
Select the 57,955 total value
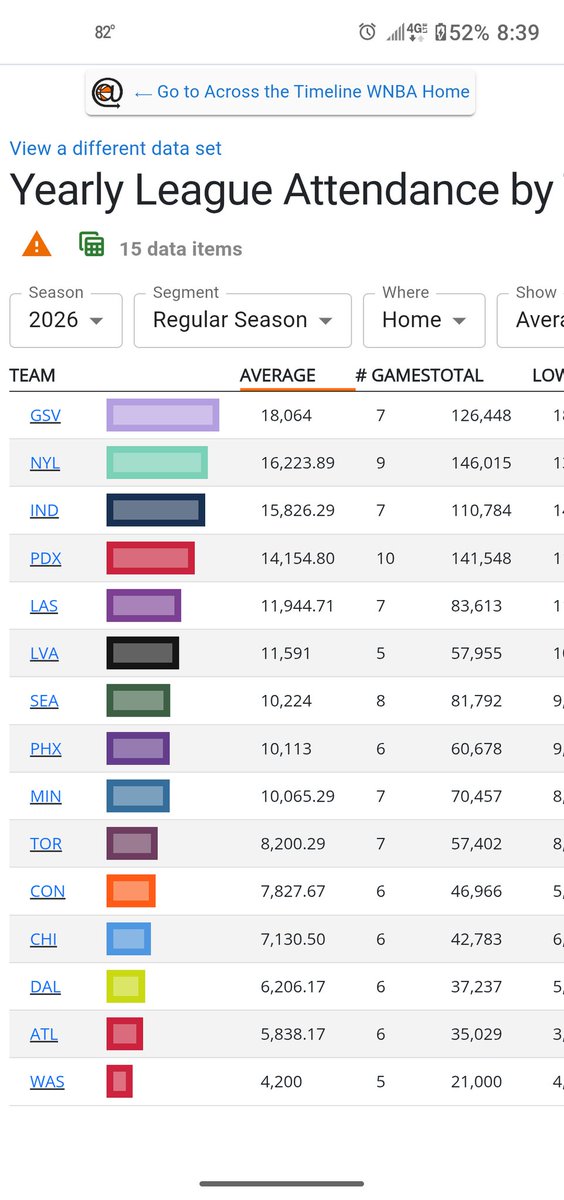(477, 653)
